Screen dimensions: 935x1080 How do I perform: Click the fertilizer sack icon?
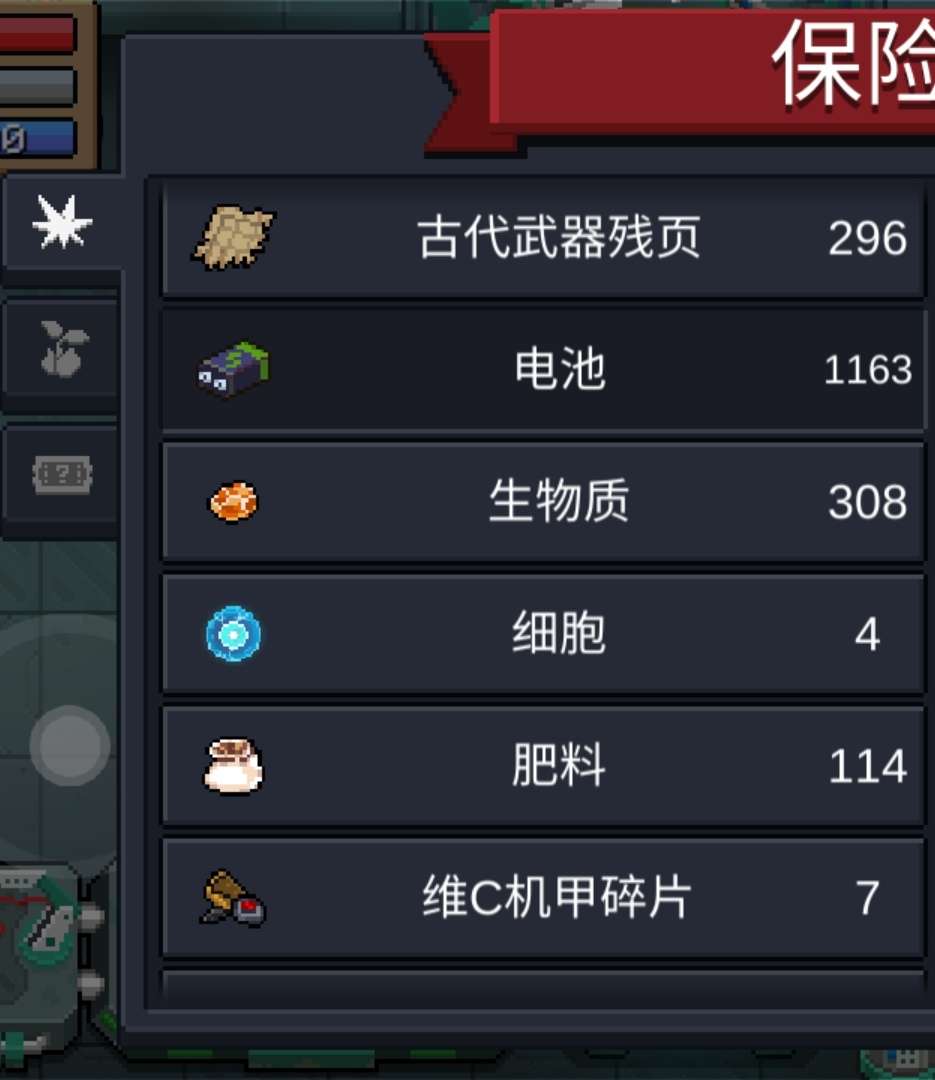[x=233, y=765]
